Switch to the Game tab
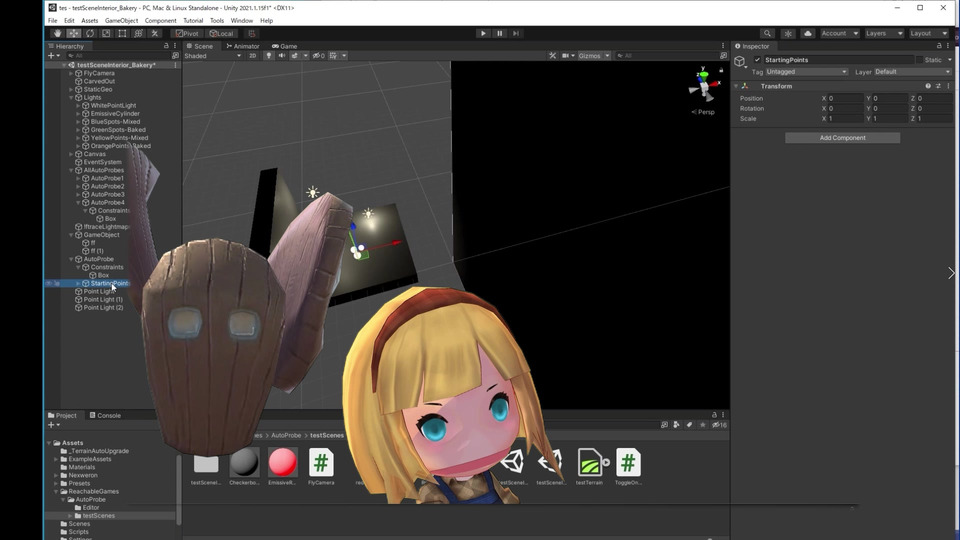The height and width of the screenshot is (540, 960). coord(284,46)
